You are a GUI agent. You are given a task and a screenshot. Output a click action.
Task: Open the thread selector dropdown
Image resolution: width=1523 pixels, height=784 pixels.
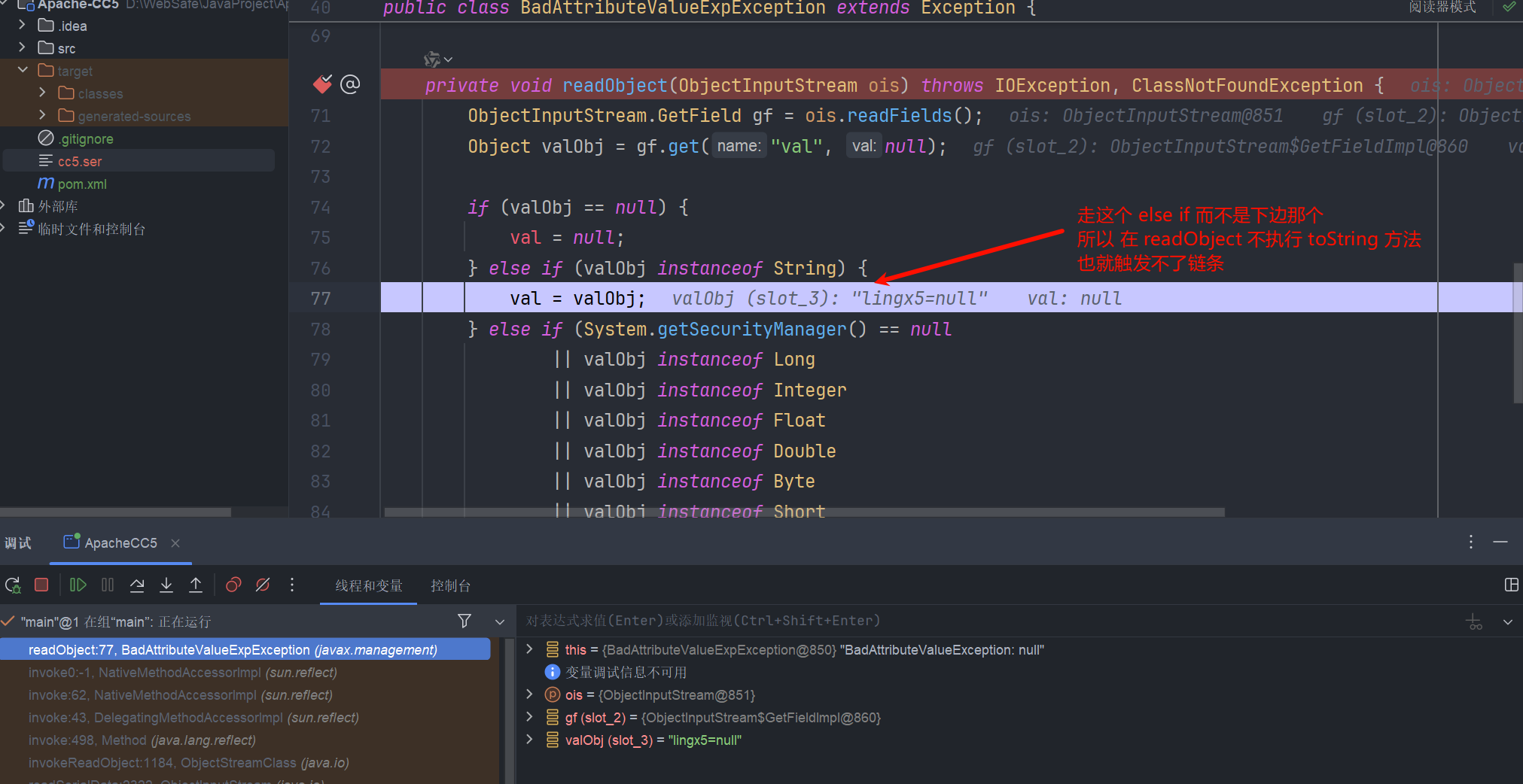(500, 621)
